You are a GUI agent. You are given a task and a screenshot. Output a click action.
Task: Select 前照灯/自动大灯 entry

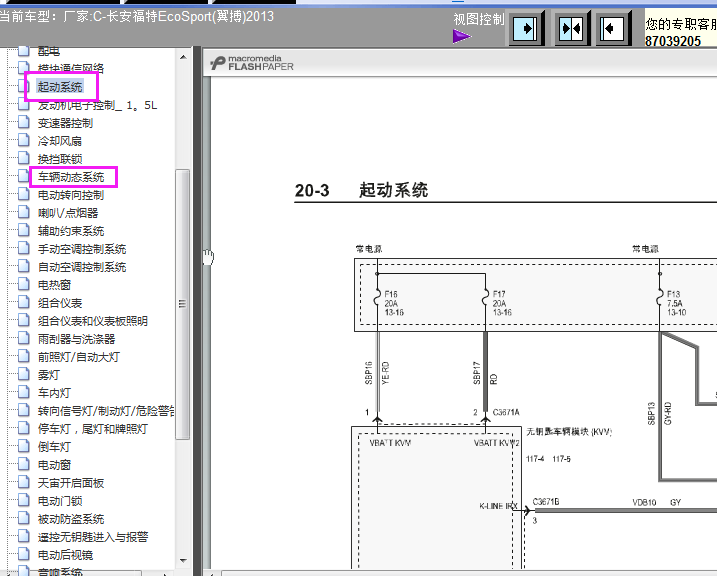pyautogui.click(x=79, y=357)
